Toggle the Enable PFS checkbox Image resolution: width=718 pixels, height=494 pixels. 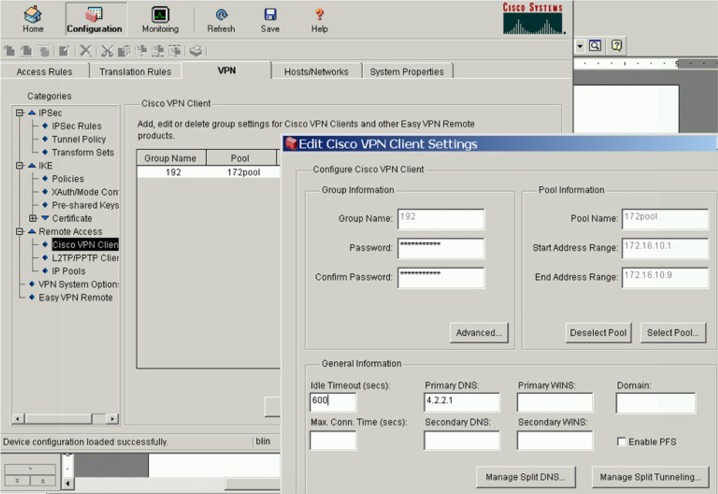(x=621, y=441)
